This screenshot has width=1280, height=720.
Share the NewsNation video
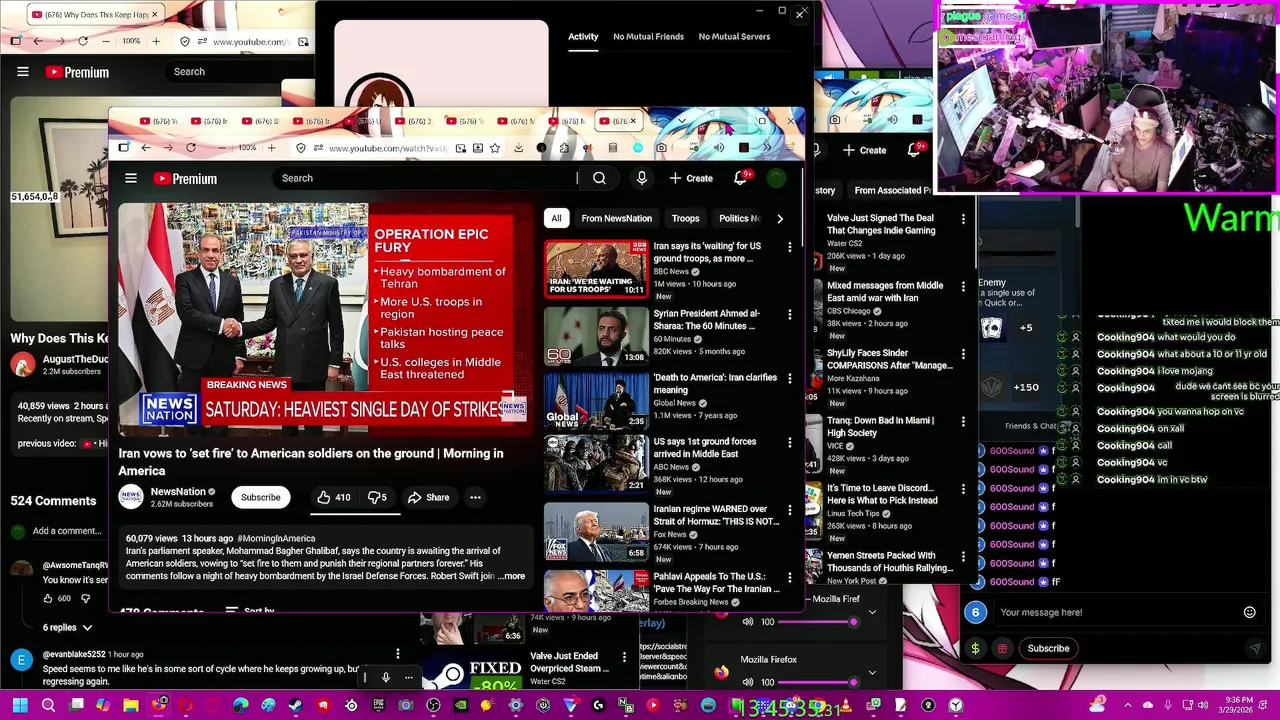[428, 497]
